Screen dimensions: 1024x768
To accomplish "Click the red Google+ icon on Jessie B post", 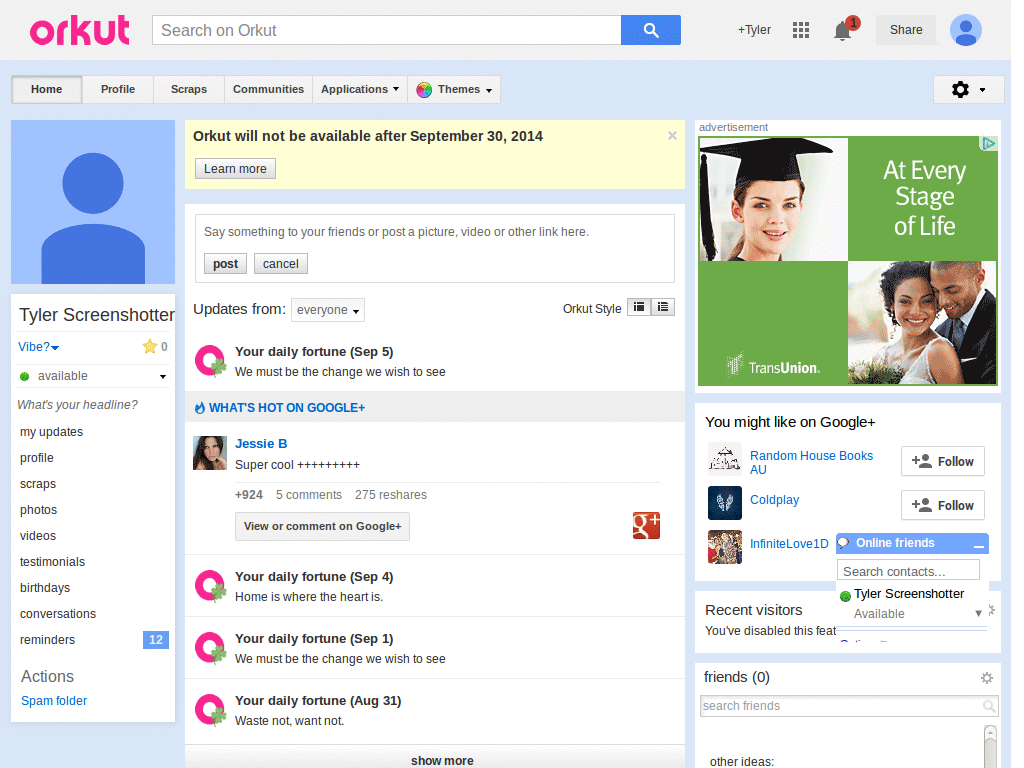I will click(646, 525).
